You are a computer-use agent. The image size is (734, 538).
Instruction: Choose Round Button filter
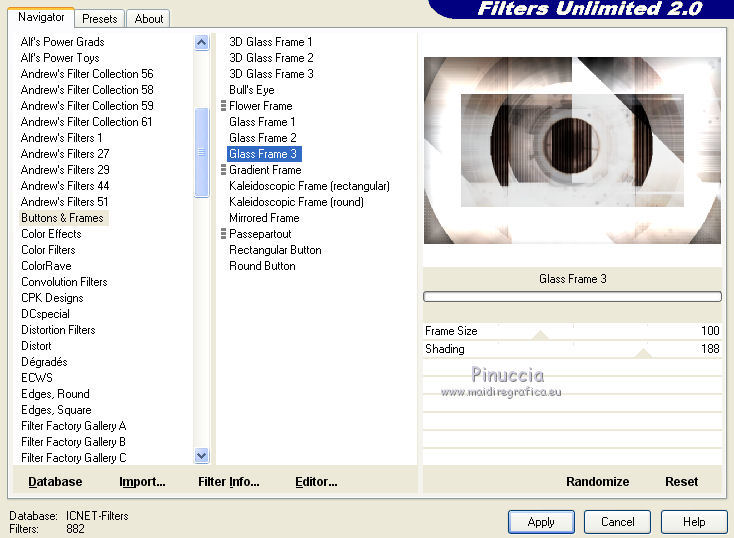pyautogui.click(x=263, y=266)
